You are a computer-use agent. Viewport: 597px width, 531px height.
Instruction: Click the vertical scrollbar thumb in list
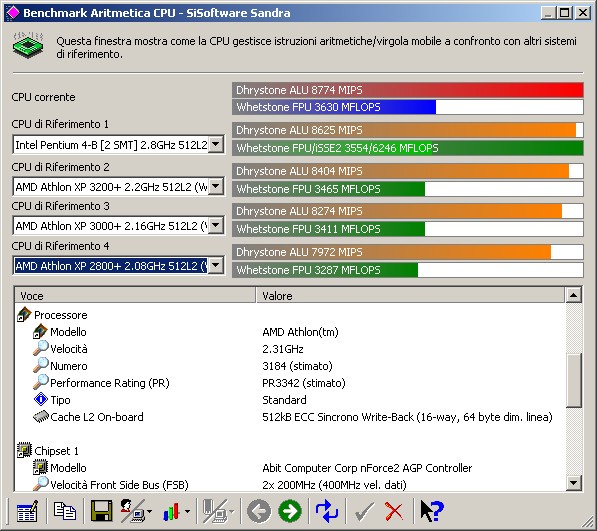pos(573,381)
